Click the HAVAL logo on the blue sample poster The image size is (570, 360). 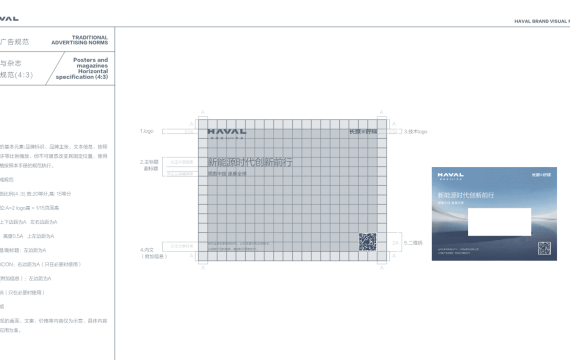pyautogui.click(x=450, y=176)
